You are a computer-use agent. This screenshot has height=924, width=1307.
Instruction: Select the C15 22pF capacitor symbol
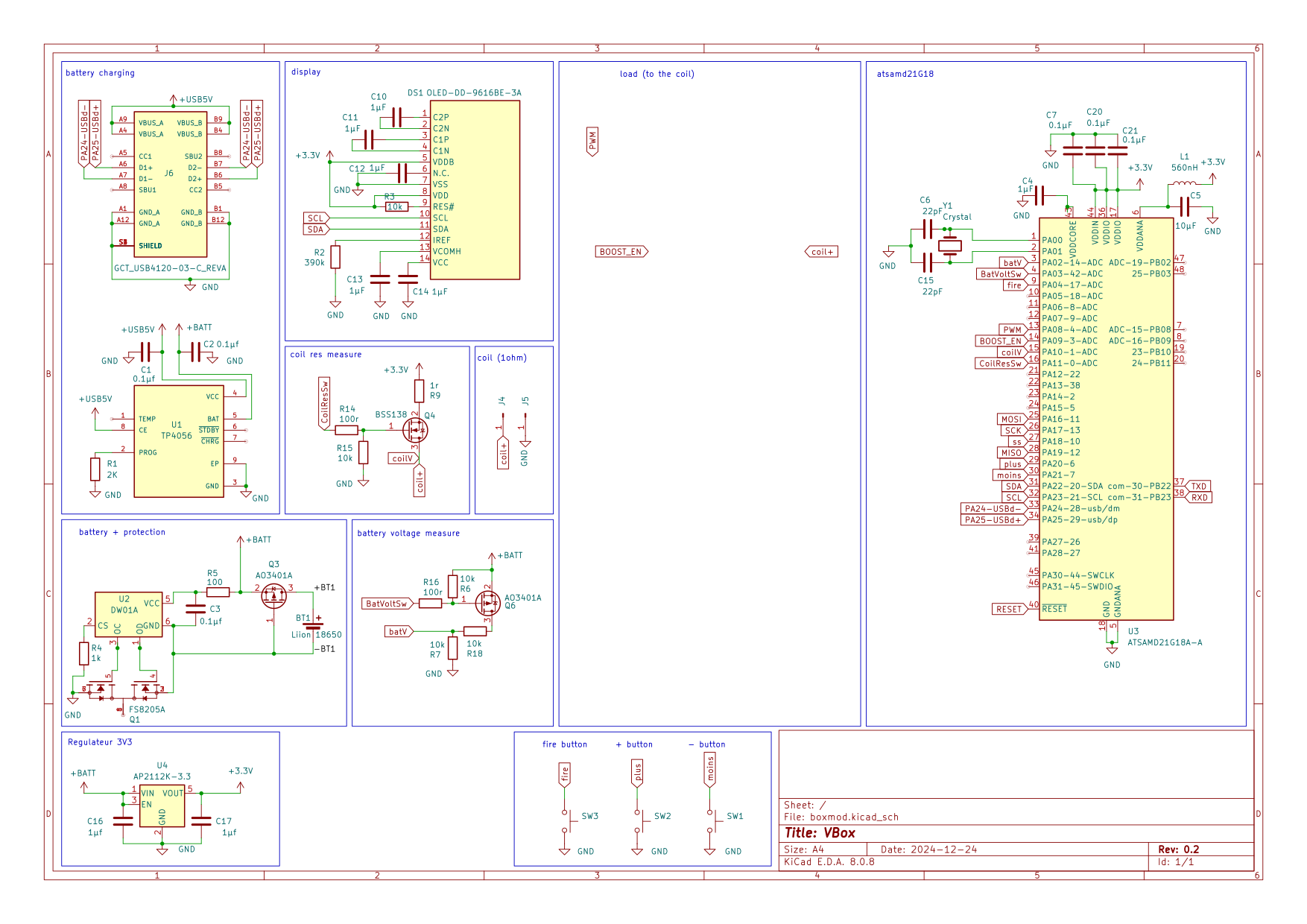(x=928, y=262)
